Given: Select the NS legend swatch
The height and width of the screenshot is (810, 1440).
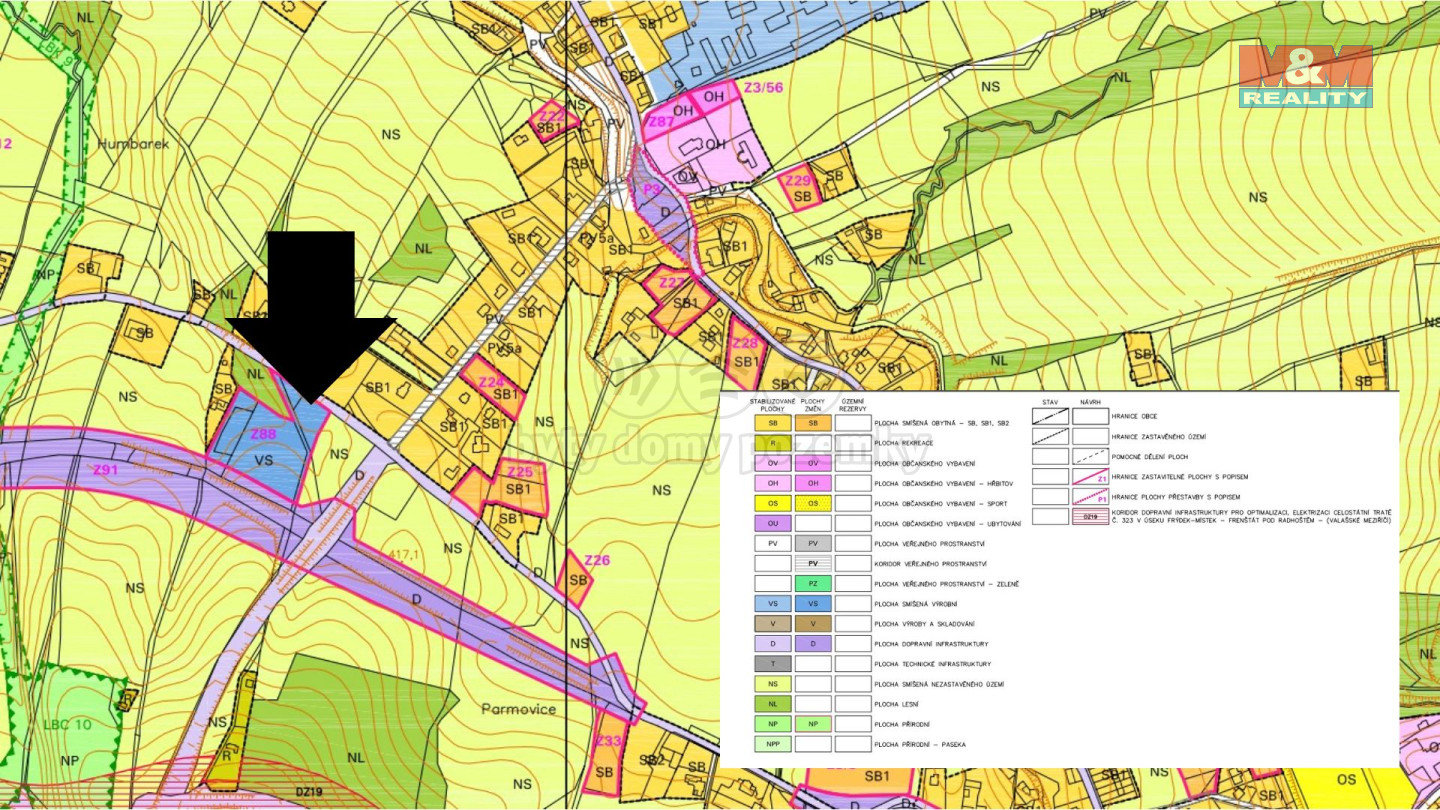Looking at the screenshot, I should point(772,683).
